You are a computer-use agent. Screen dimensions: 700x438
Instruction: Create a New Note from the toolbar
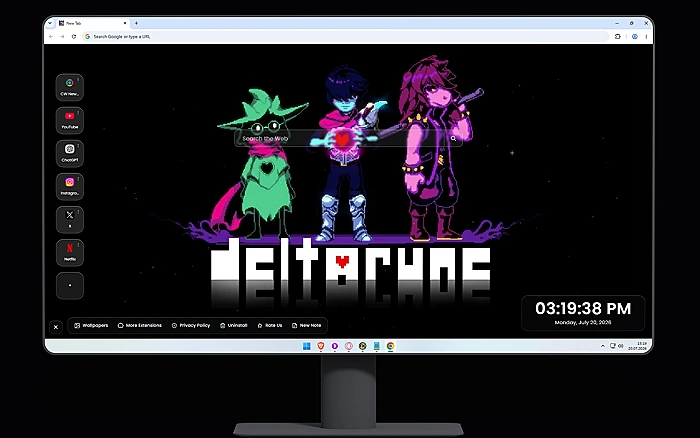[x=306, y=325]
